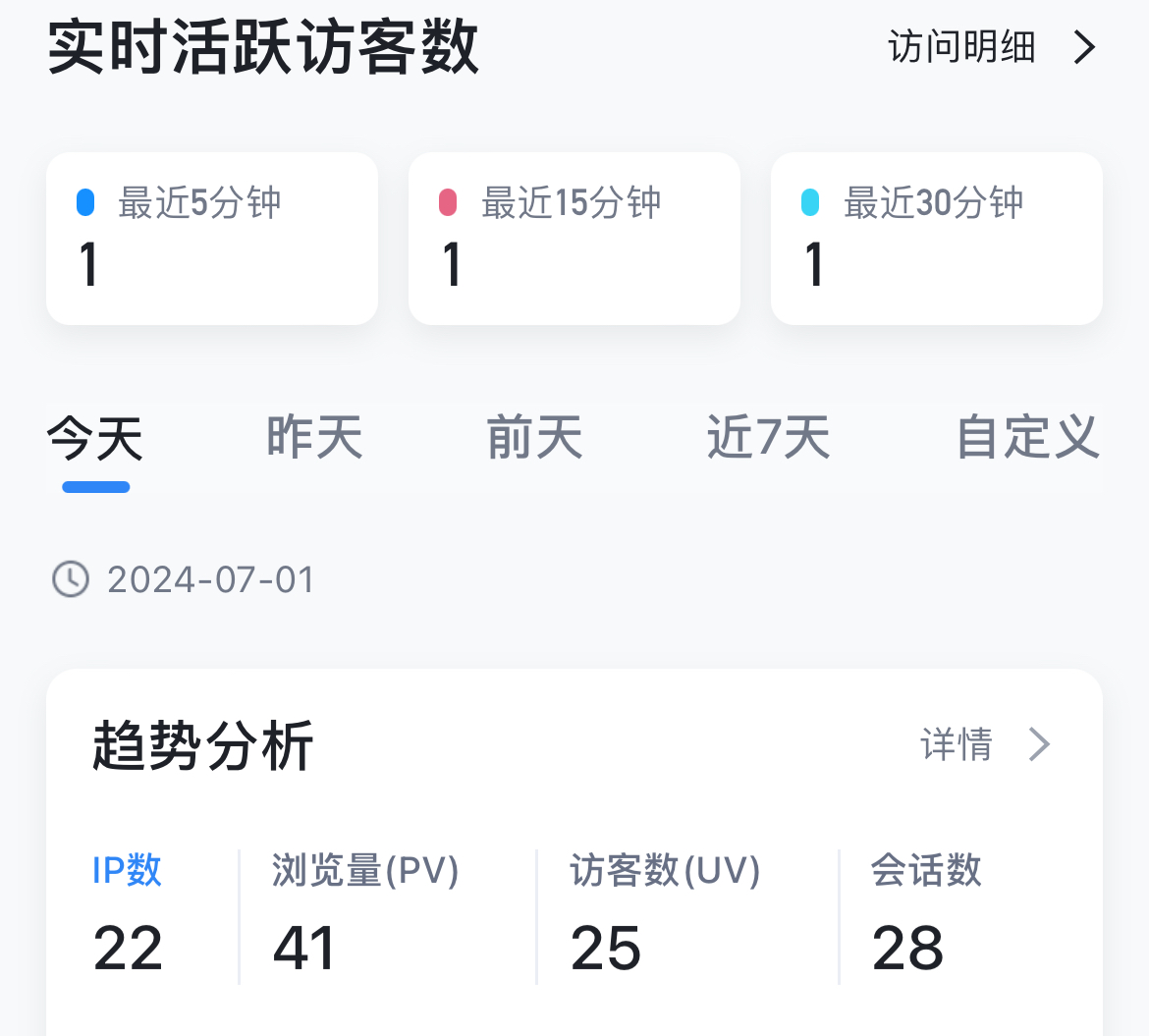
Task: Open the 最近5分钟 visitor card
Action: tap(212, 239)
